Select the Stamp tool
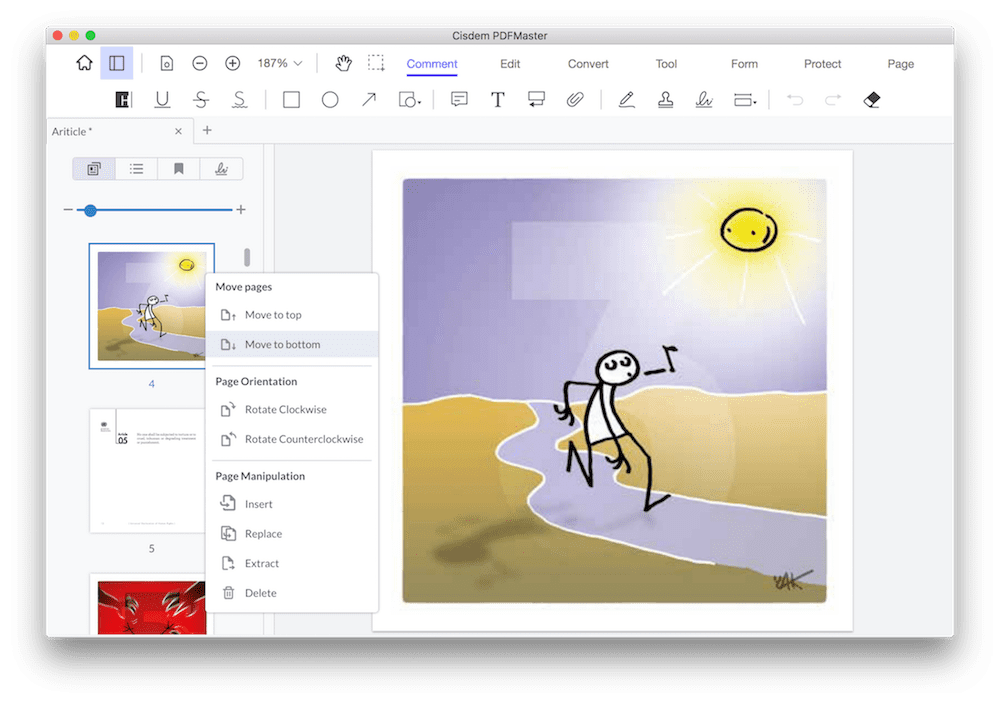Viewport: 1000px width, 703px height. [665, 100]
